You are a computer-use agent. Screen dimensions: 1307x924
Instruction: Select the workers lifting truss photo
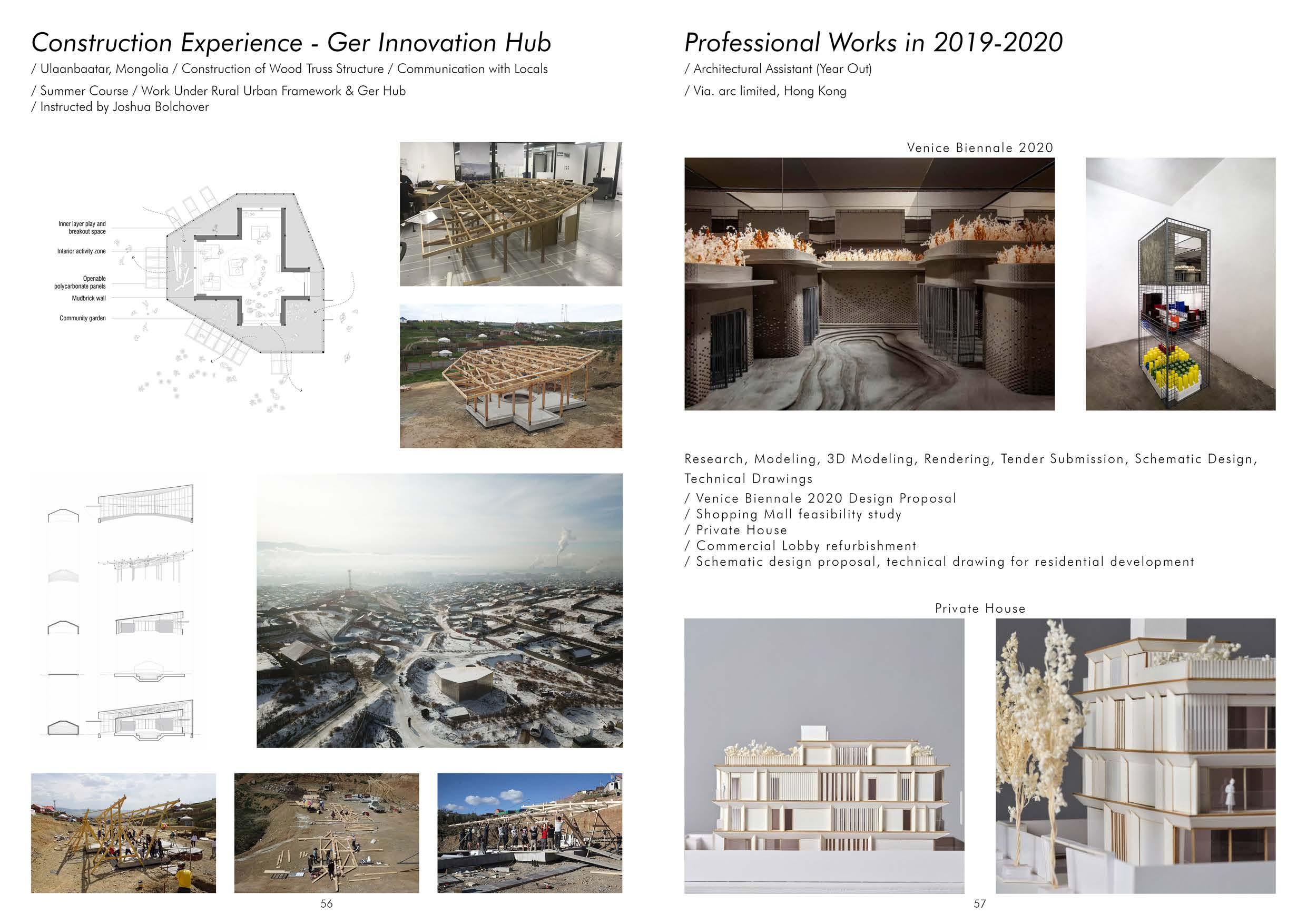click(x=529, y=833)
